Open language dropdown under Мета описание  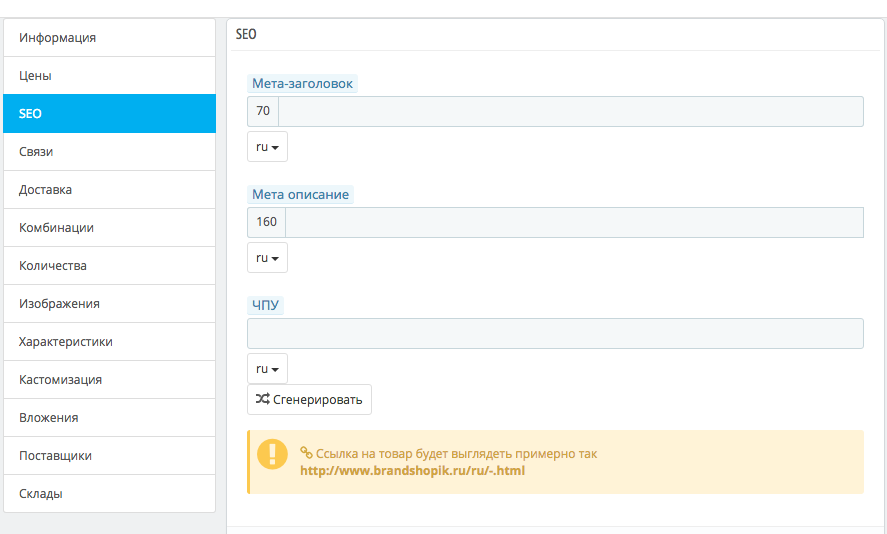tap(267, 258)
